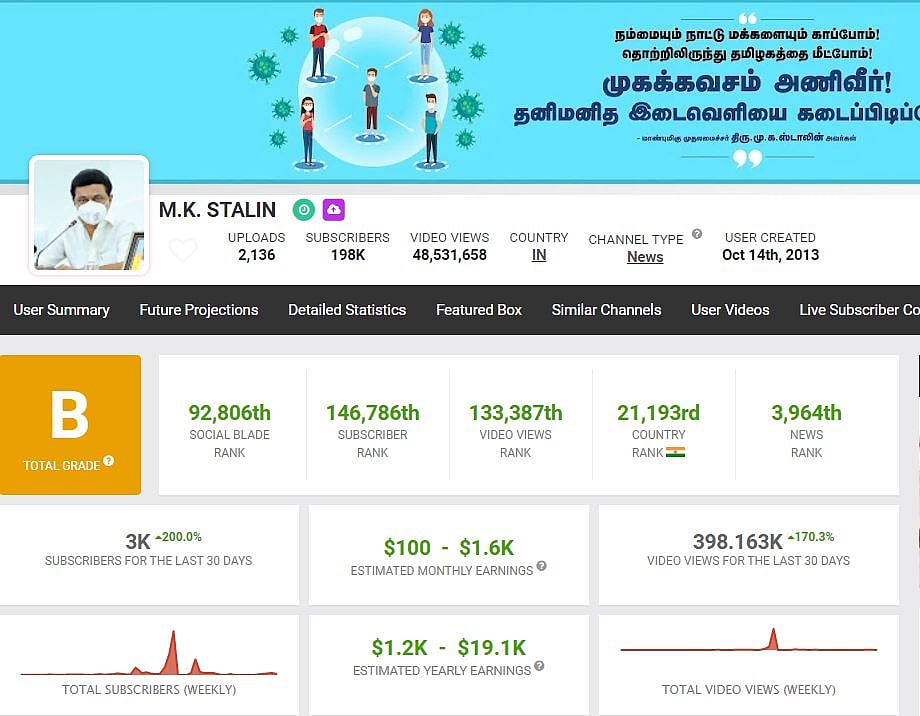This screenshot has height=716, width=920.
Task: Click the Total Subscribers weekly chart
Action: [149, 655]
